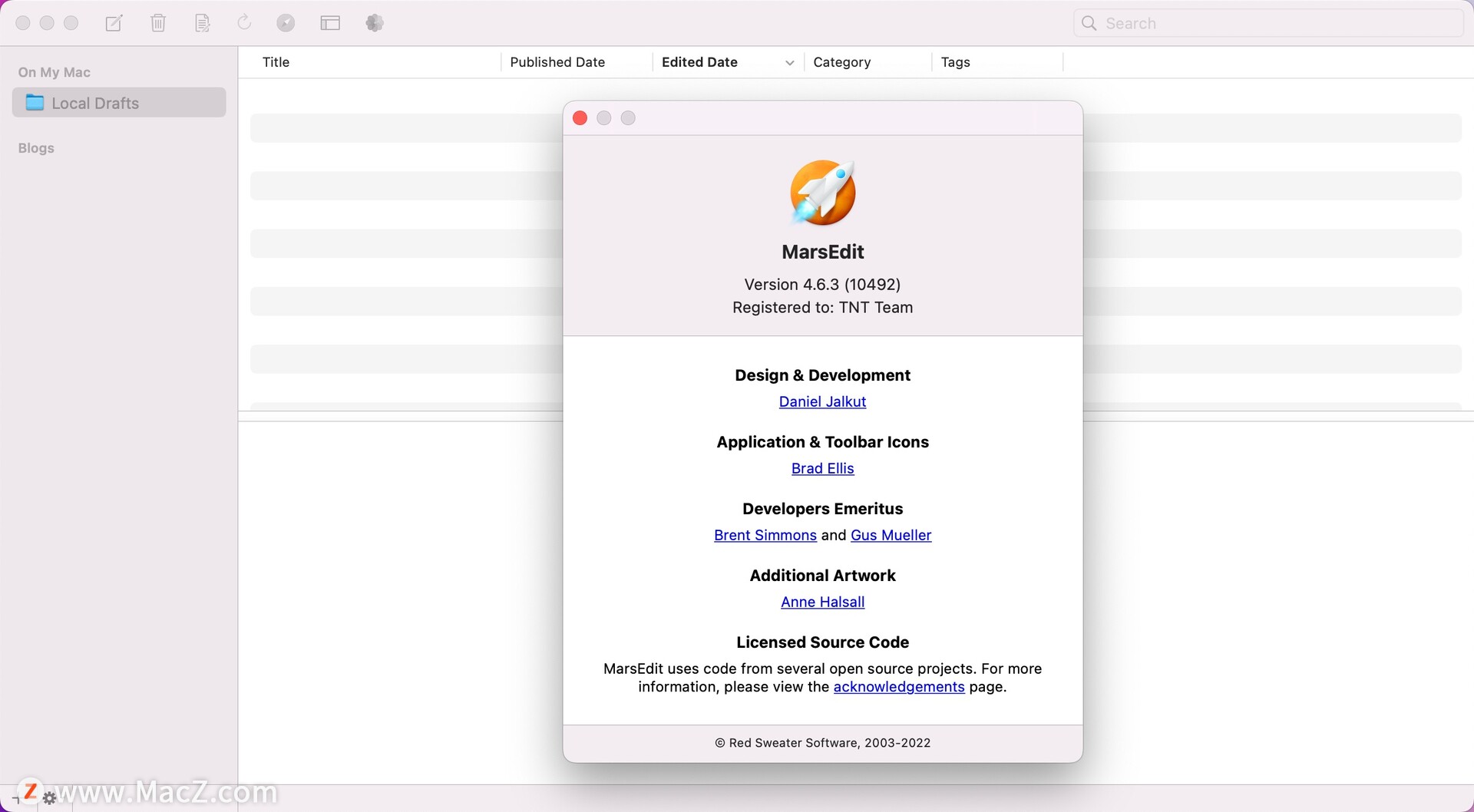This screenshot has width=1474, height=812.
Task: Click the Refresh circular arrow icon
Action: 244,23
